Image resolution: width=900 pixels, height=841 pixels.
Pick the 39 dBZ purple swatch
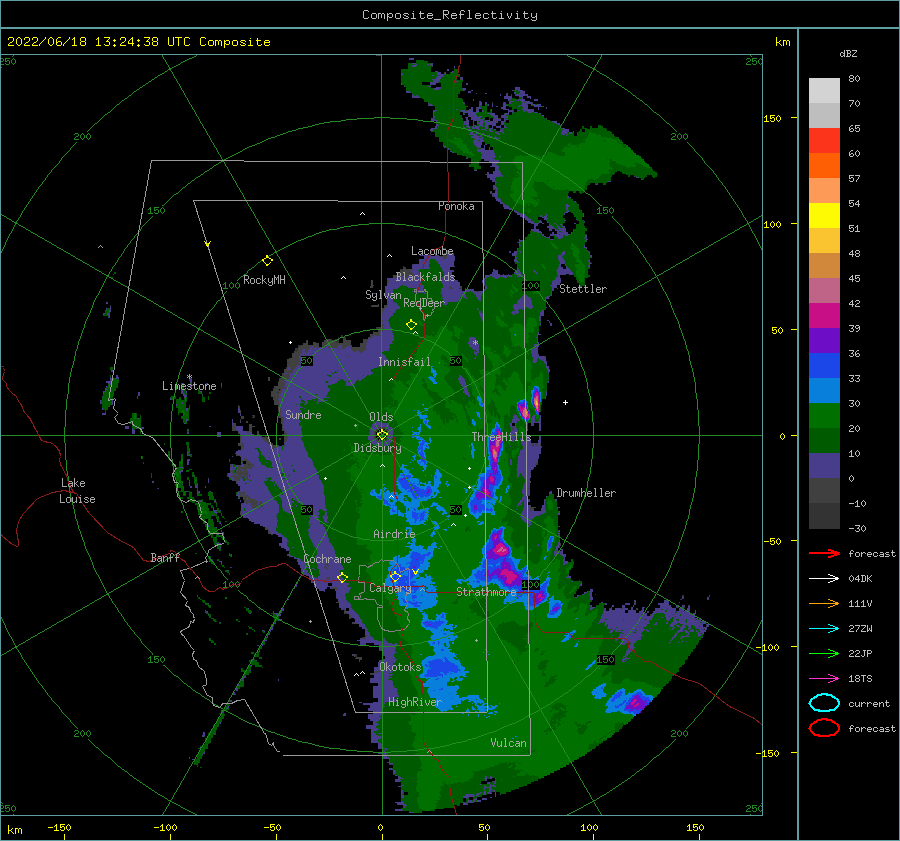(824, 340)
